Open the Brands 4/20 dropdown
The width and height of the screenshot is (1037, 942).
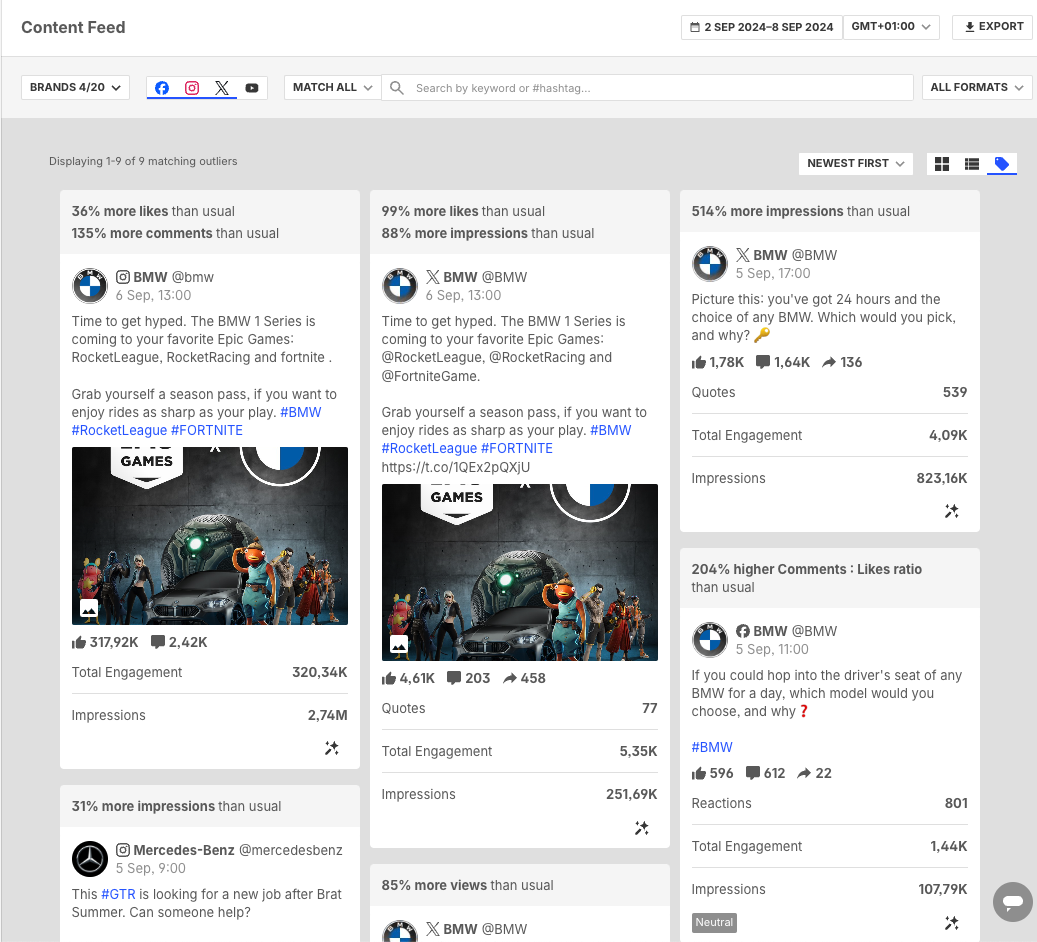[x=75, y=87]
